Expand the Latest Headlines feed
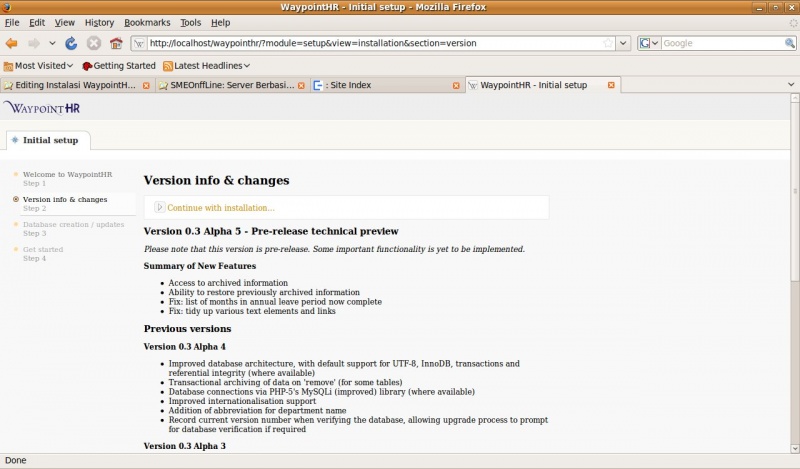The height and width of the screenshot is (469, 800). tap(207, 66)
